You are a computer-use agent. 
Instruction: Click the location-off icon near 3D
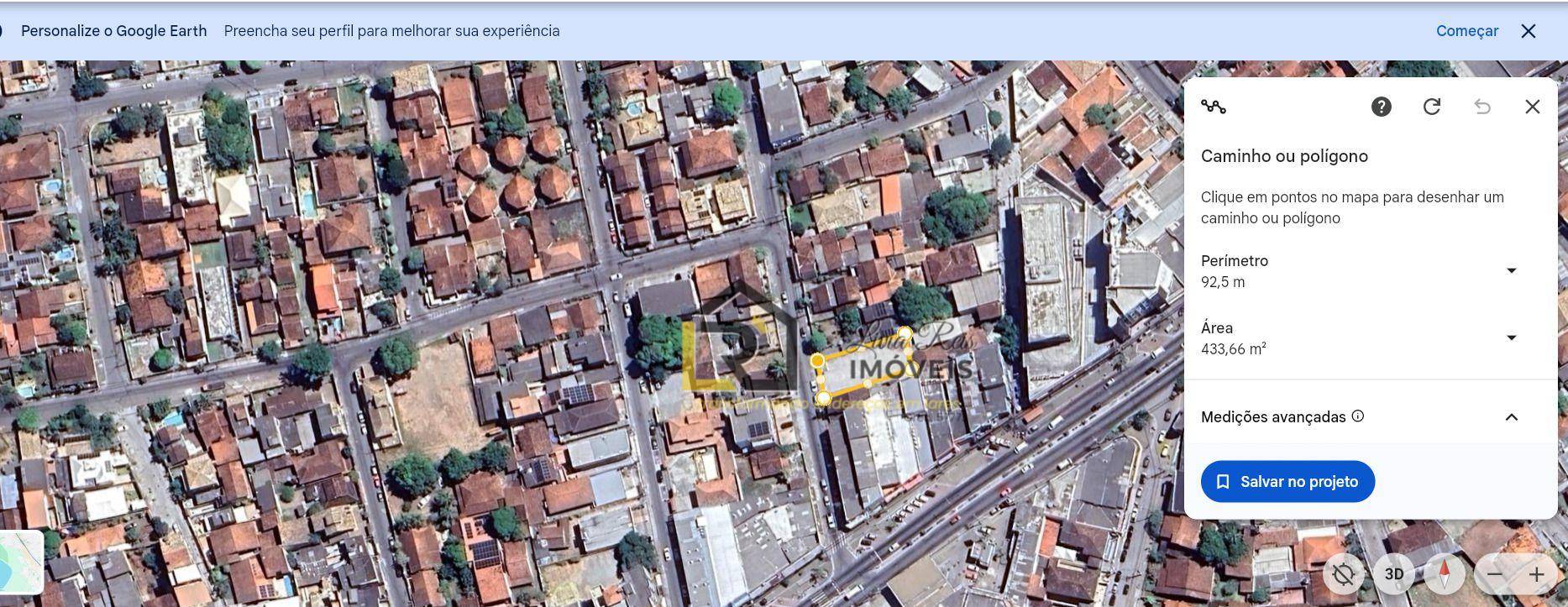click(x=1344, y=574)
